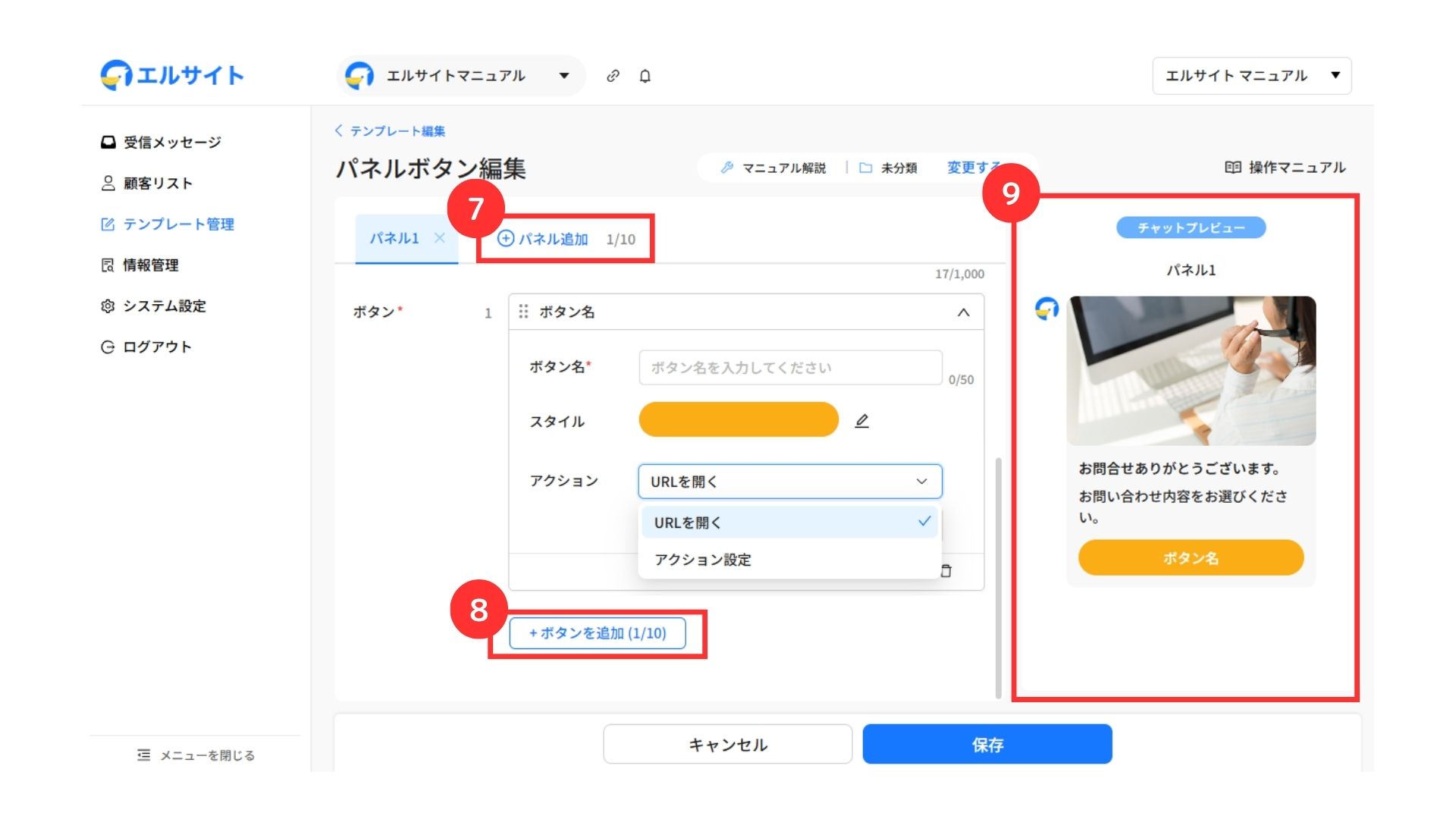The width and height of the screenshot is (1456, 819).
Task: Click the blue 保存 button
Action: (x=987, y=745)
